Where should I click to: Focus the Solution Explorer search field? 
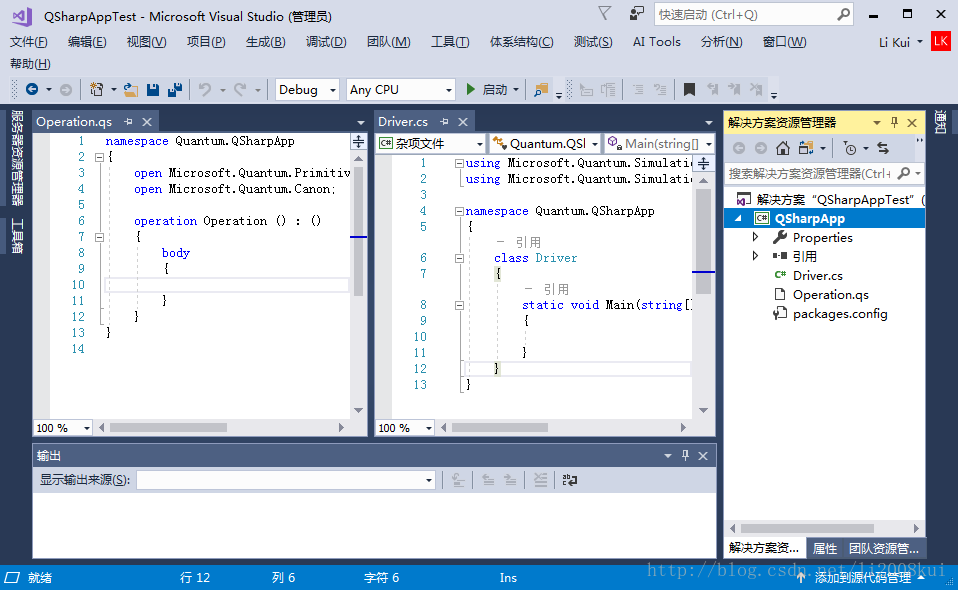[x=824, y=173]
